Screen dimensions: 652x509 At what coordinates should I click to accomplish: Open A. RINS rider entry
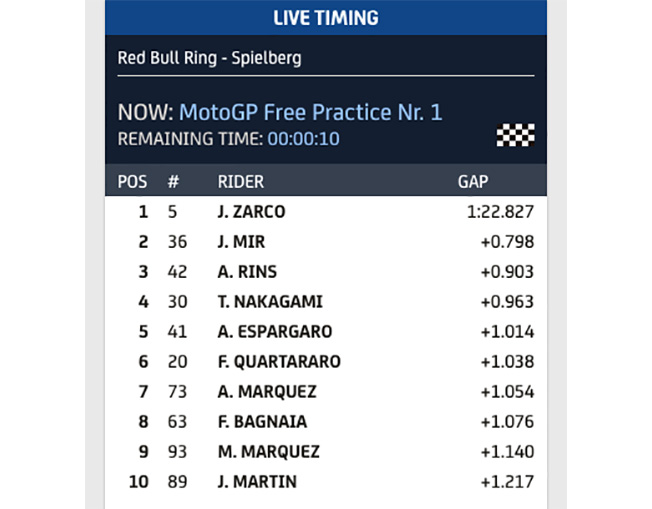pos(247,272)
